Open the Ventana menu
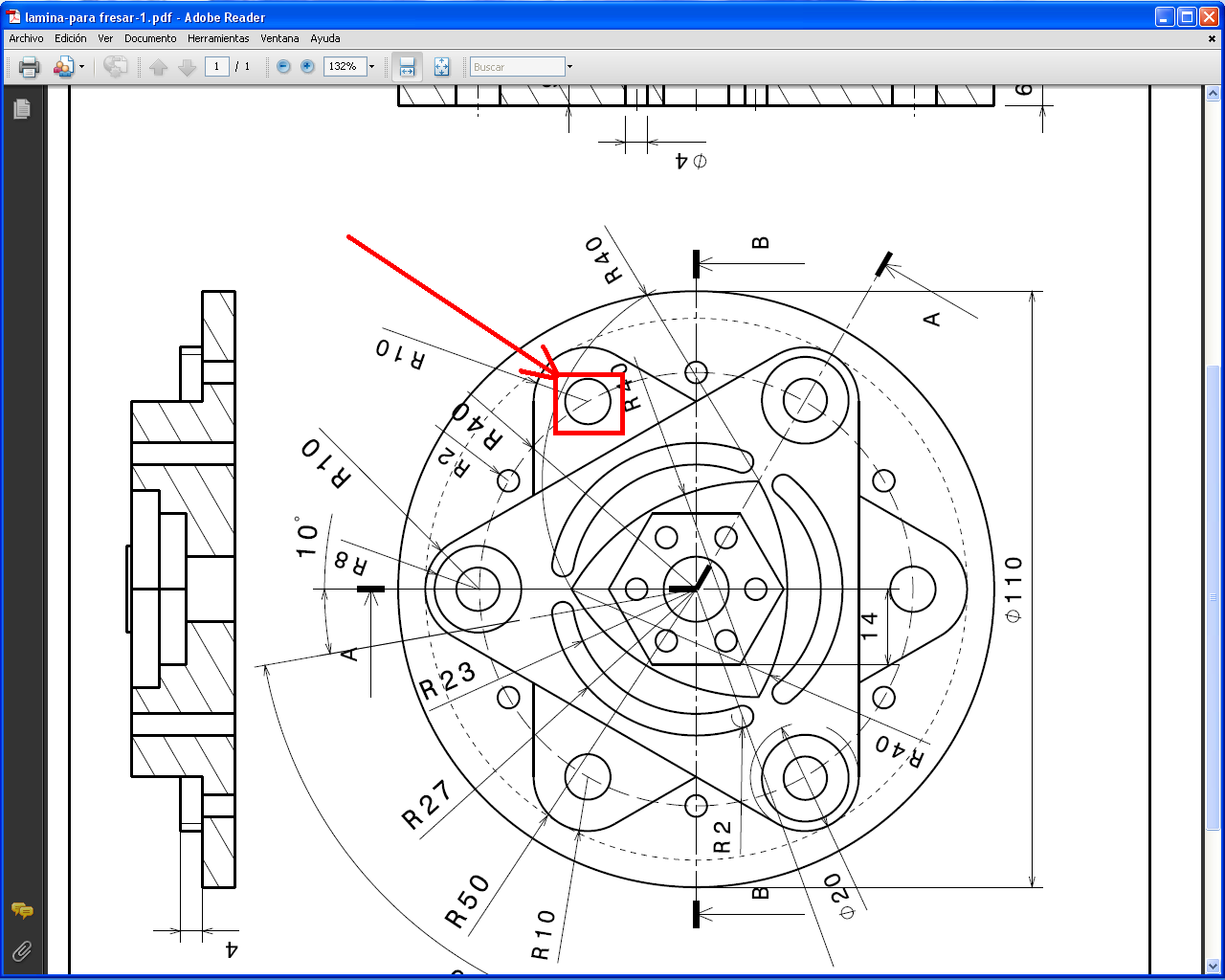 coord(279,38)
